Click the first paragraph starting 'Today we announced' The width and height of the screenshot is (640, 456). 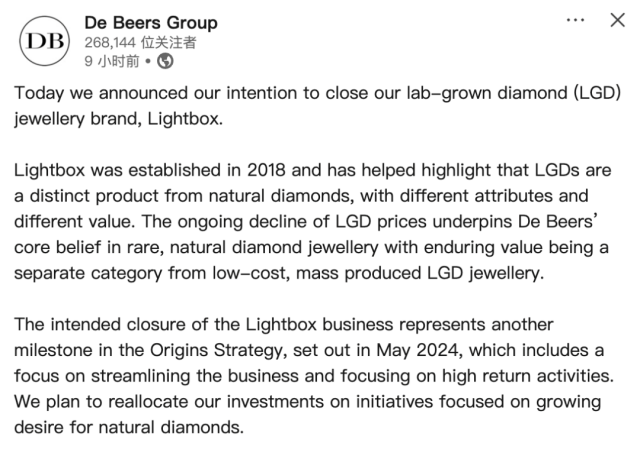318,106
